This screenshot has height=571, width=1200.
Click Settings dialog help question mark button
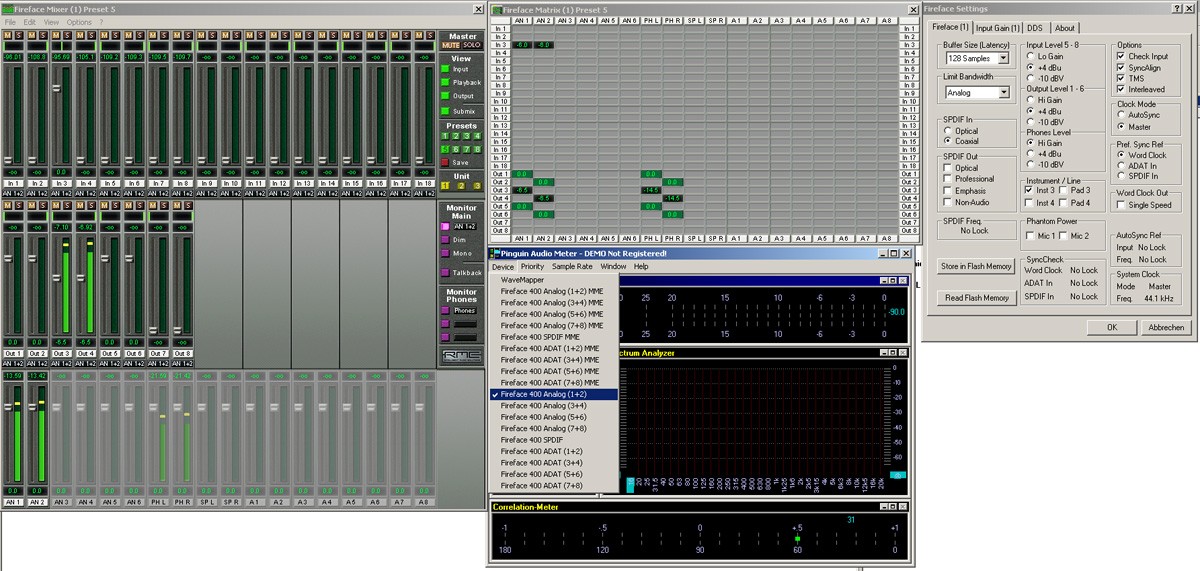(1175, 7)
